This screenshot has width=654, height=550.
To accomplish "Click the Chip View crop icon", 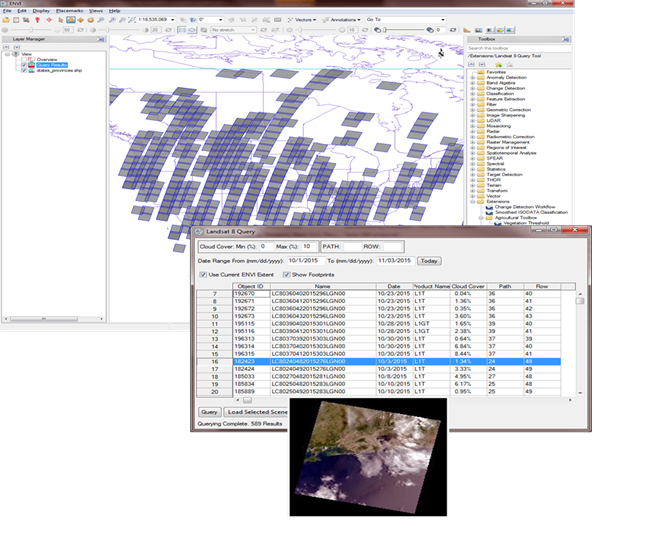I will click(26, 20).
